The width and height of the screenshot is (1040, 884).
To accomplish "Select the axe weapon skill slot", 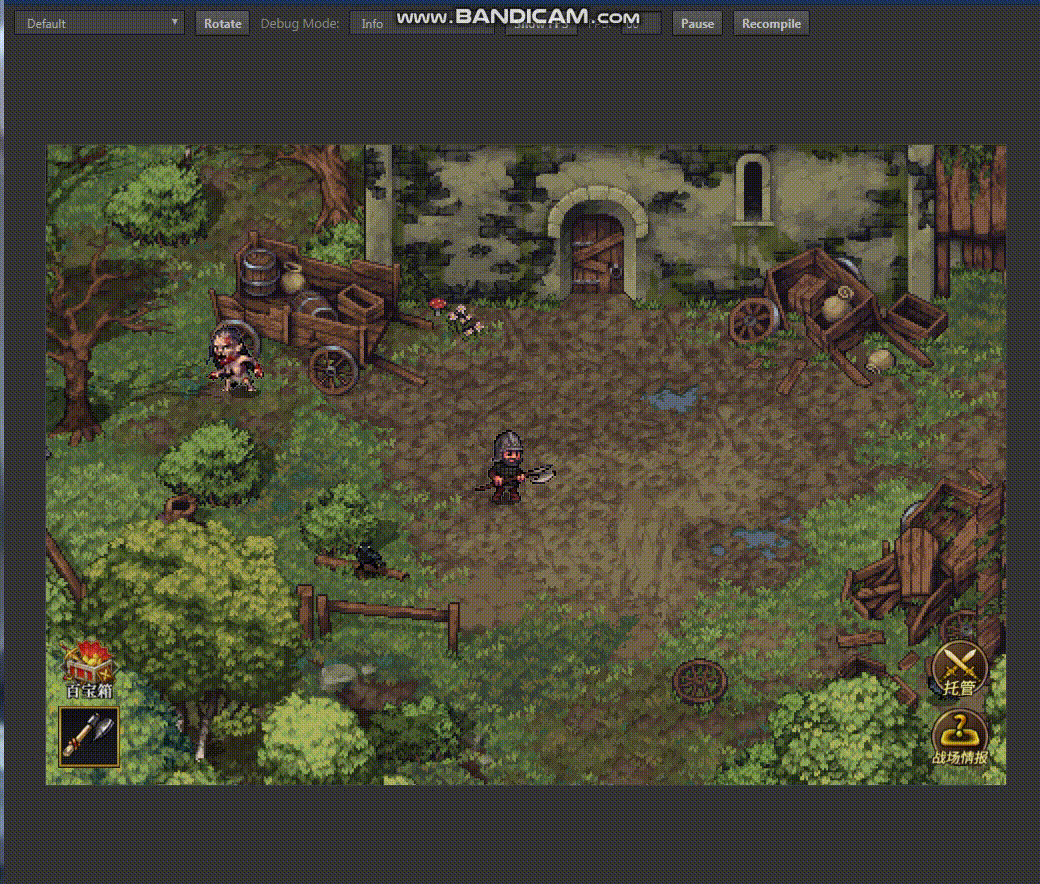I will (89, 737).
